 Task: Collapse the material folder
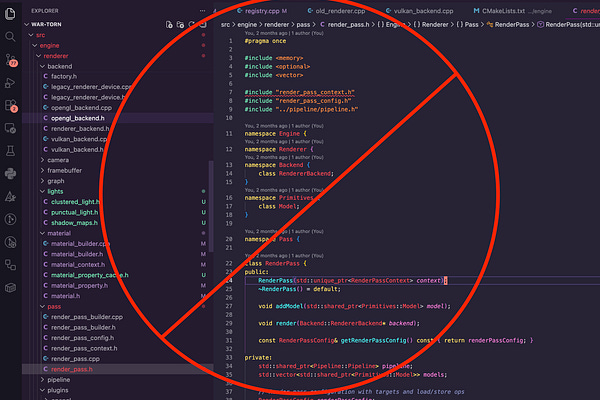[x=42, y=233]
